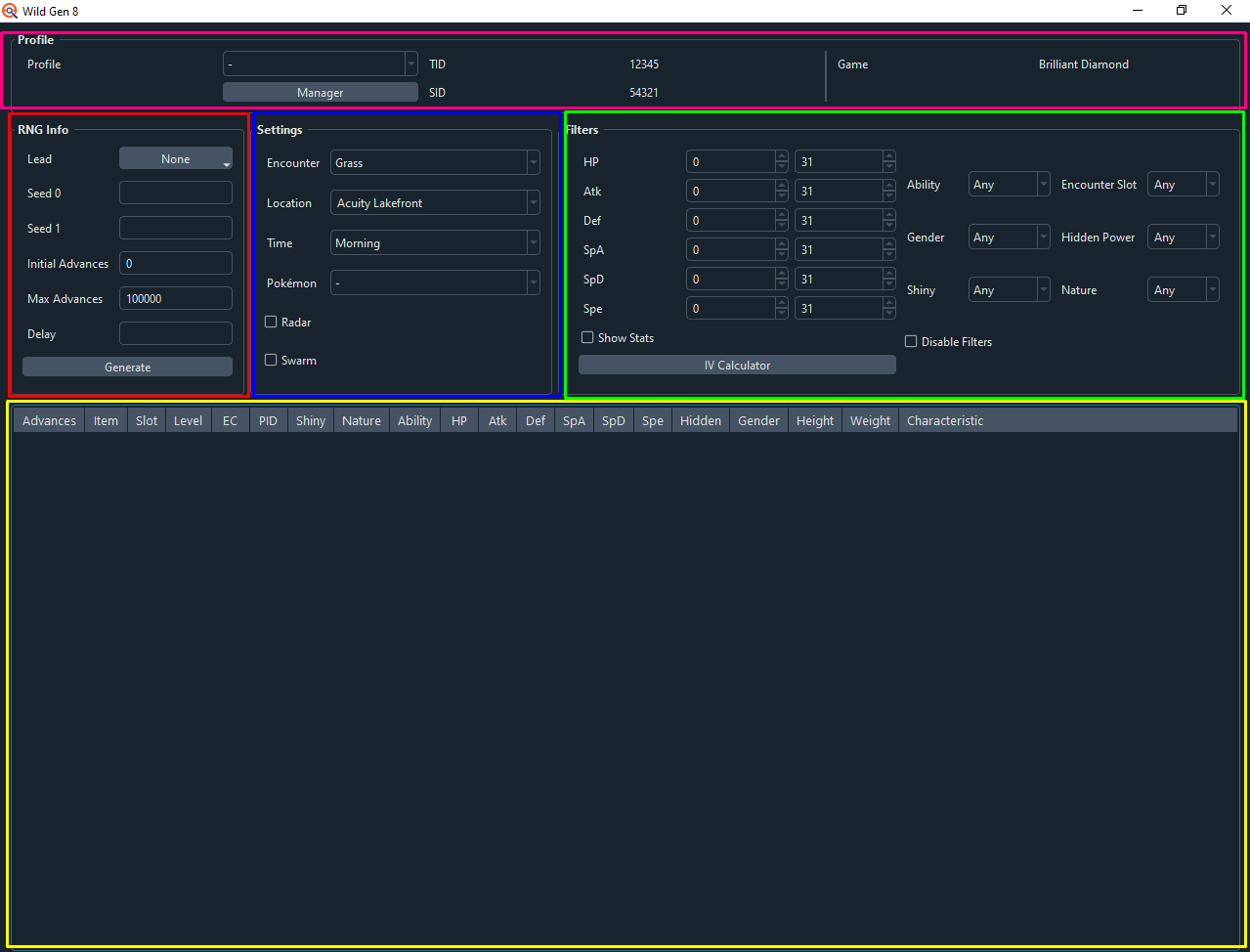Screen dimensions: 1250x952
Task: Click the Generate button
Action: point(128,368)
